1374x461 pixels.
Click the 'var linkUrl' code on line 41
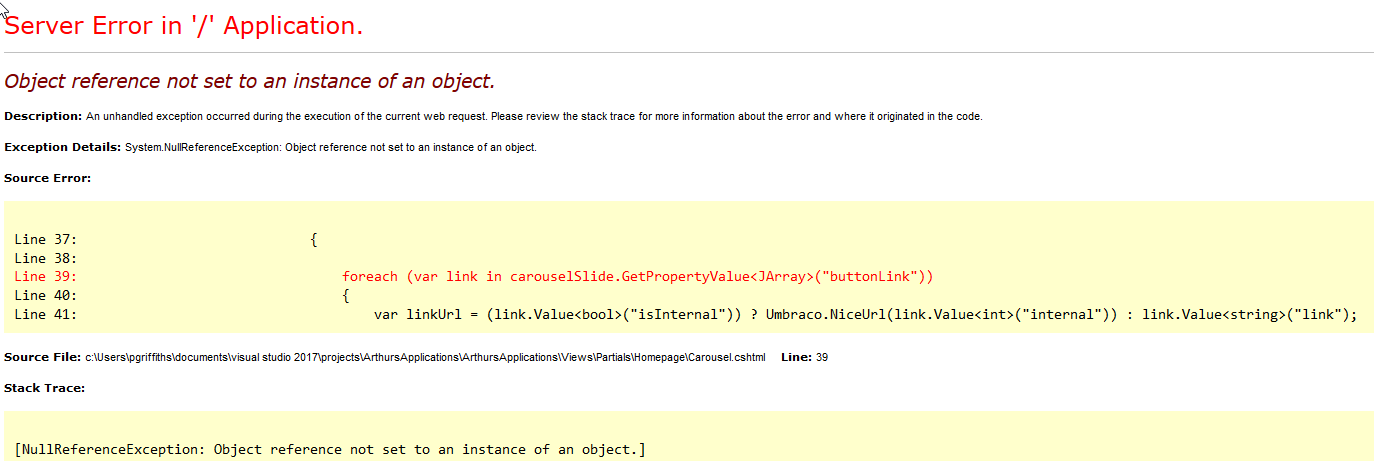pos(414,315)
